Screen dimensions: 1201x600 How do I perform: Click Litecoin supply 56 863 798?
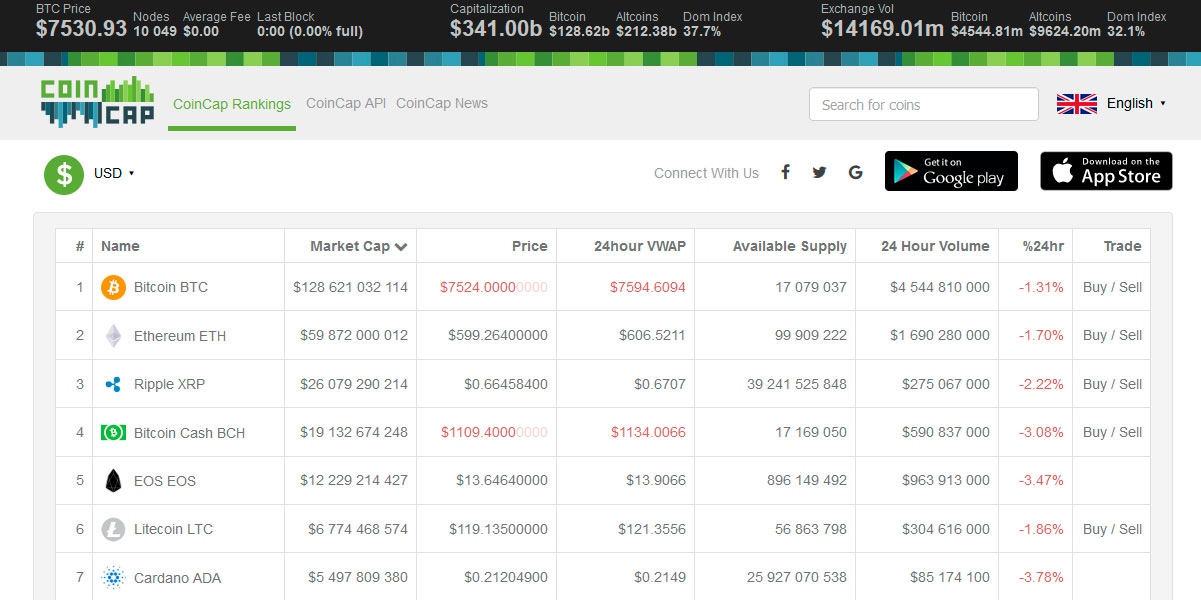[811, 529]
